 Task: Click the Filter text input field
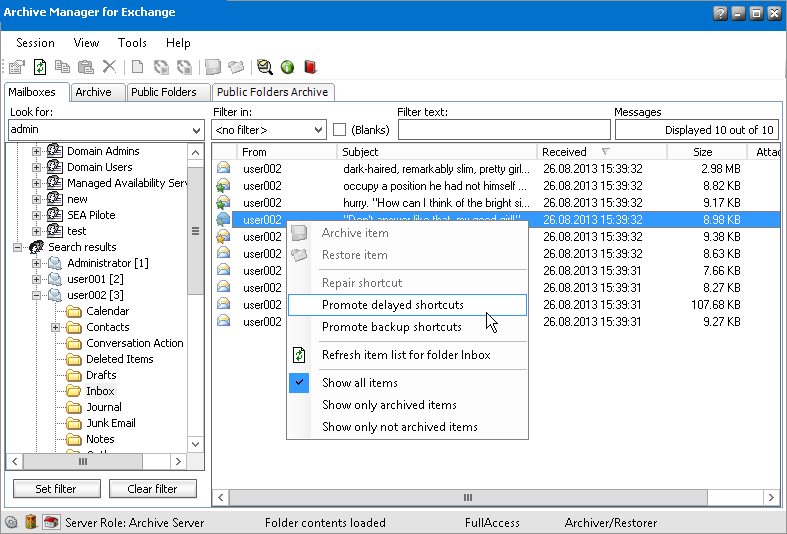[503, 130]
